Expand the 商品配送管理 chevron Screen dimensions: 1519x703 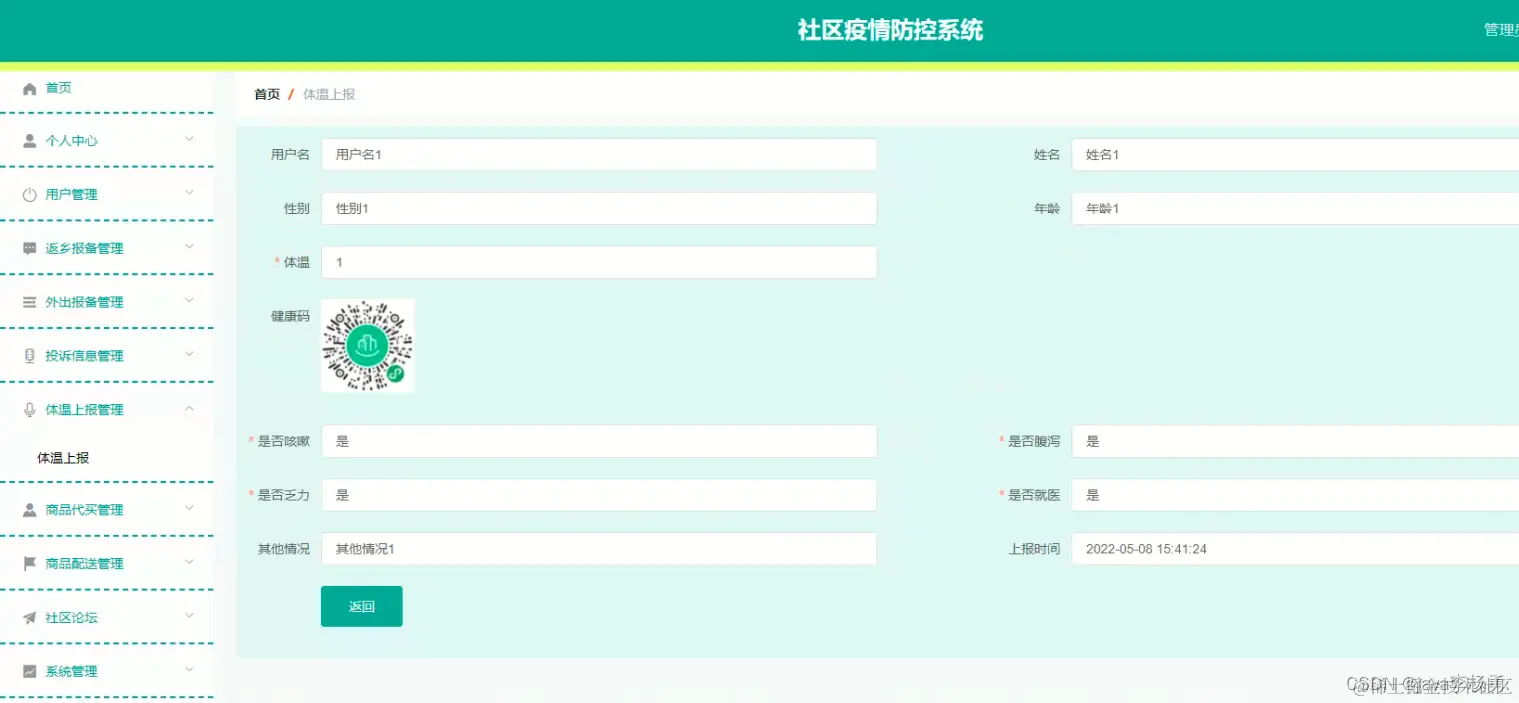click(x=189, y=563)
